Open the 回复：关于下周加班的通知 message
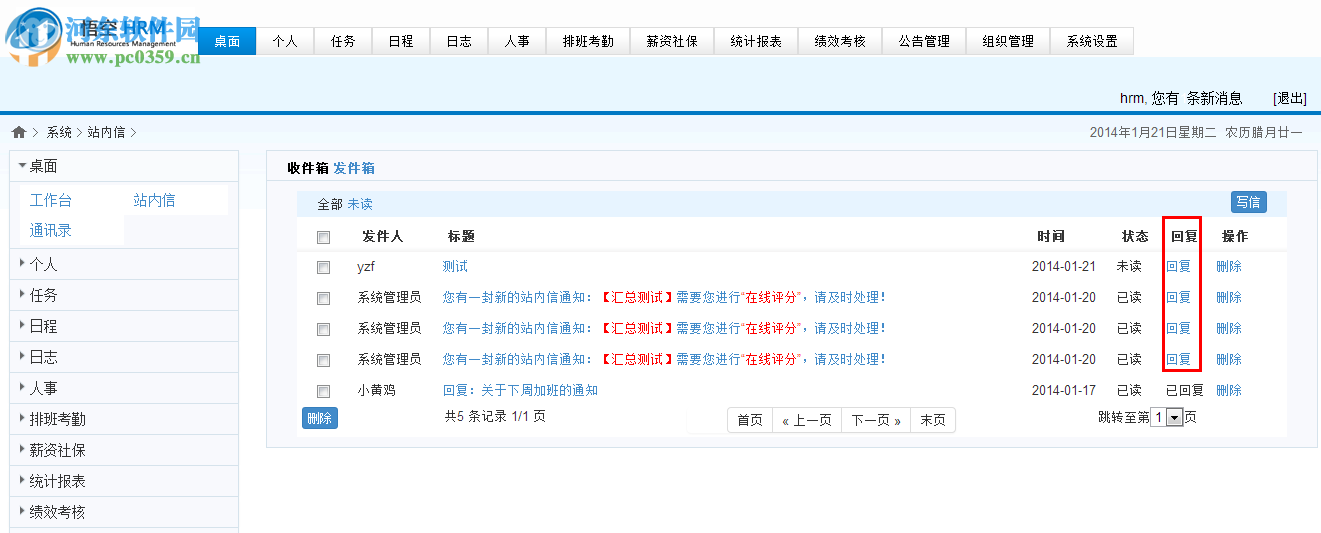The height and width of the screenshot is (533, 1321). pos(520,391)
